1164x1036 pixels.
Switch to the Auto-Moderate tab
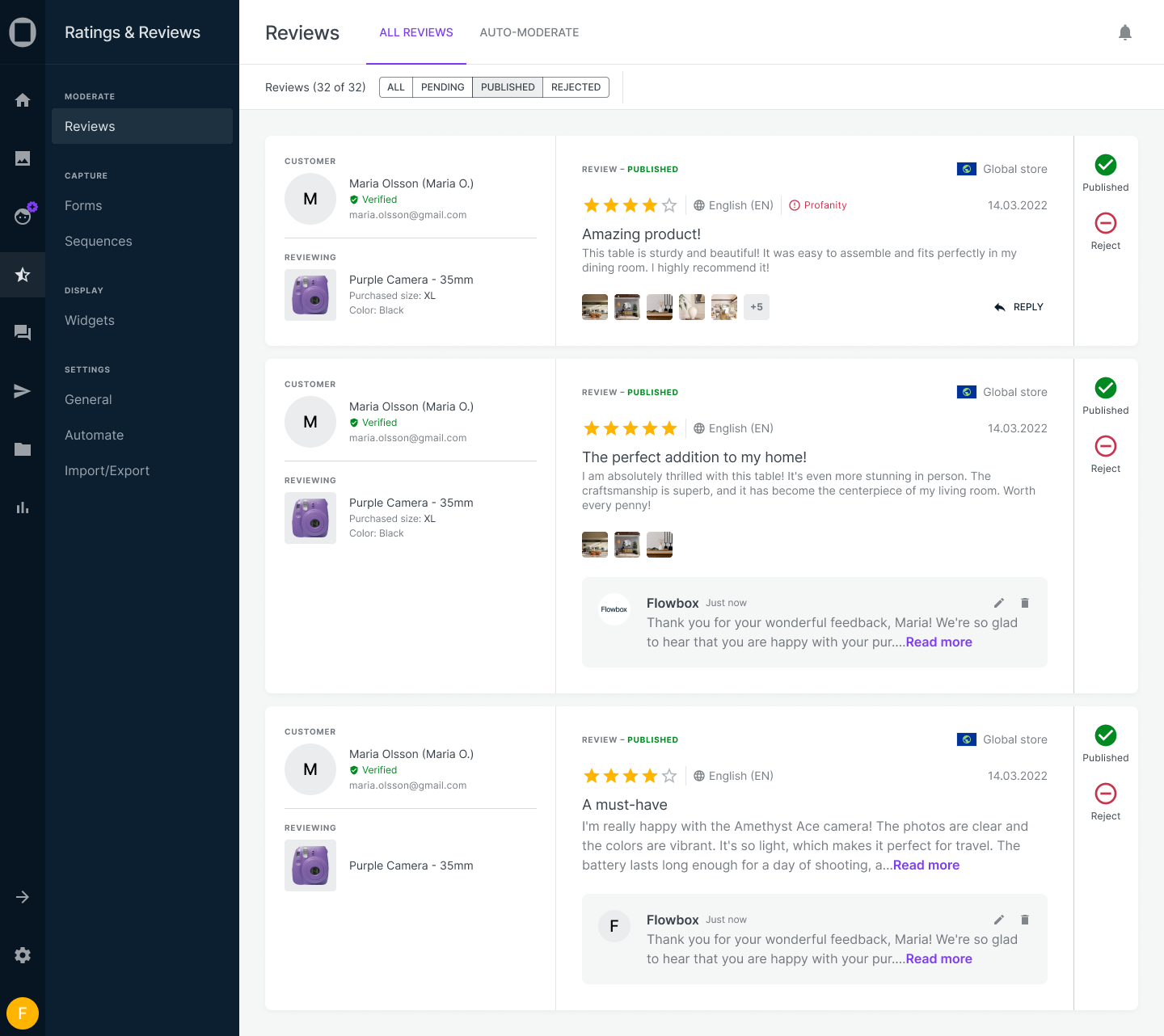[x=529, y=32]
